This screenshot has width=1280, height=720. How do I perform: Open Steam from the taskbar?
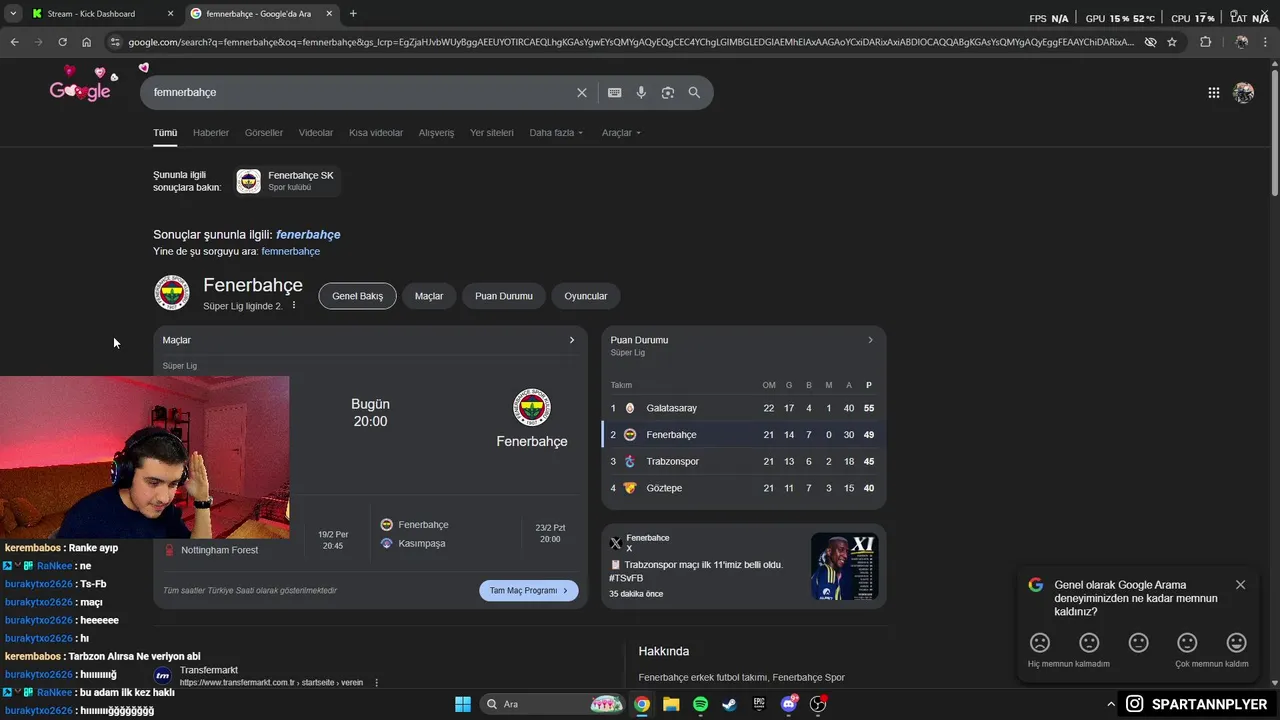pyautogui.click(x=730, y=704)
